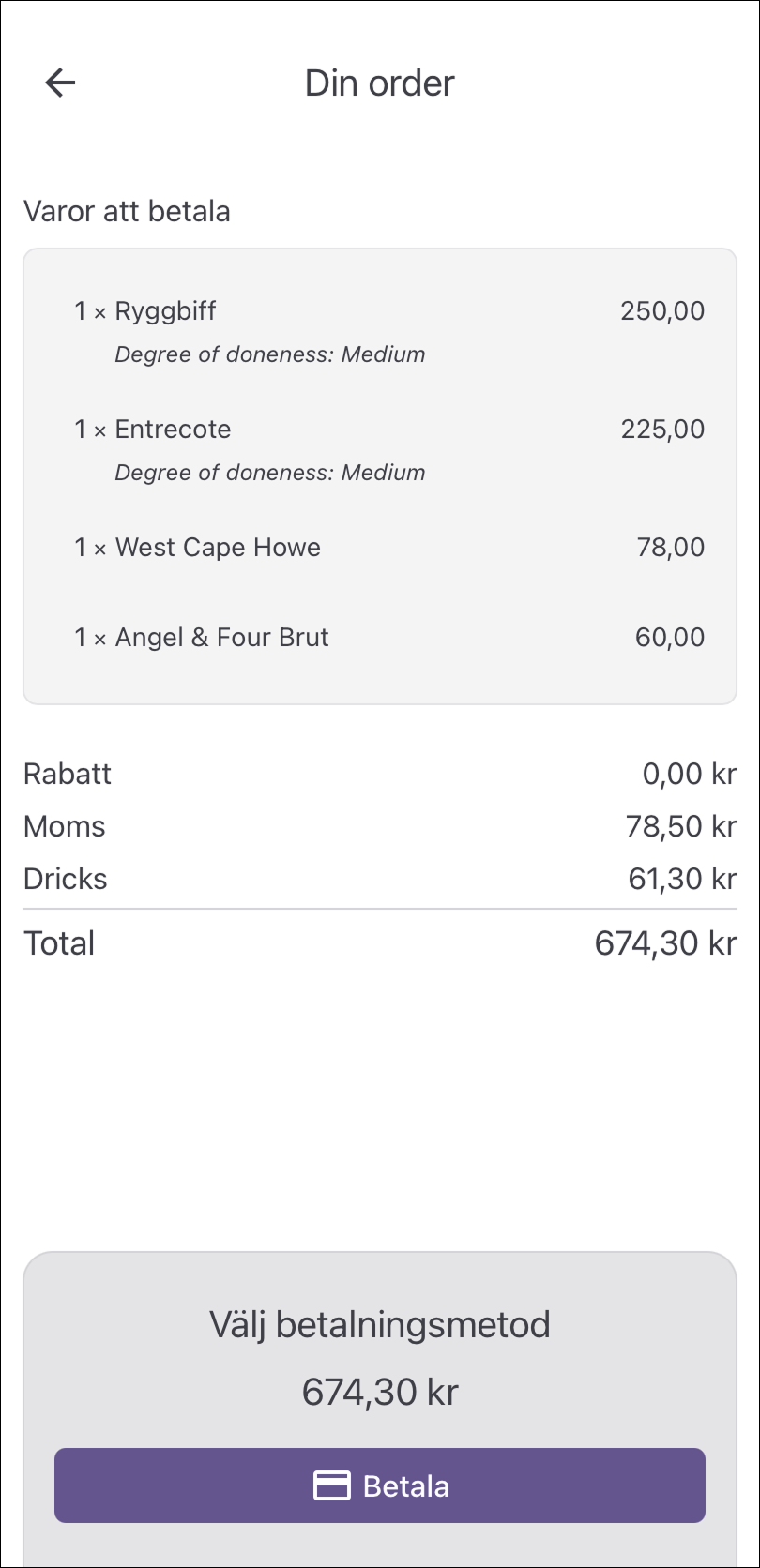Go back using the arrow icon
Image resolution: width=760 pixels, height=1568 pixels.
[60, 83]
